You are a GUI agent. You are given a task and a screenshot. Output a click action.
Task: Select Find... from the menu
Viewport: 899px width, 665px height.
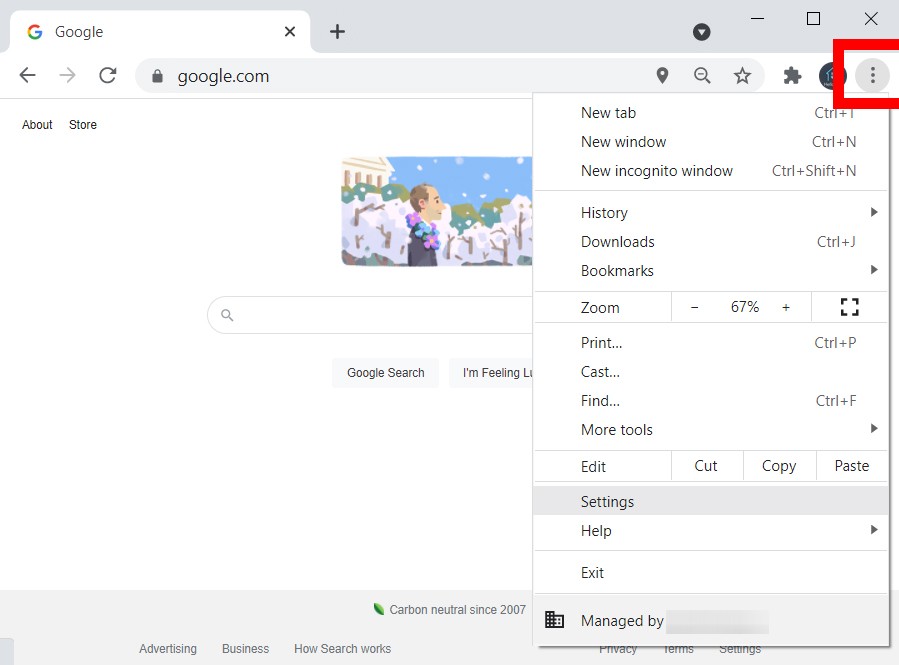click(x=711, y=401)
